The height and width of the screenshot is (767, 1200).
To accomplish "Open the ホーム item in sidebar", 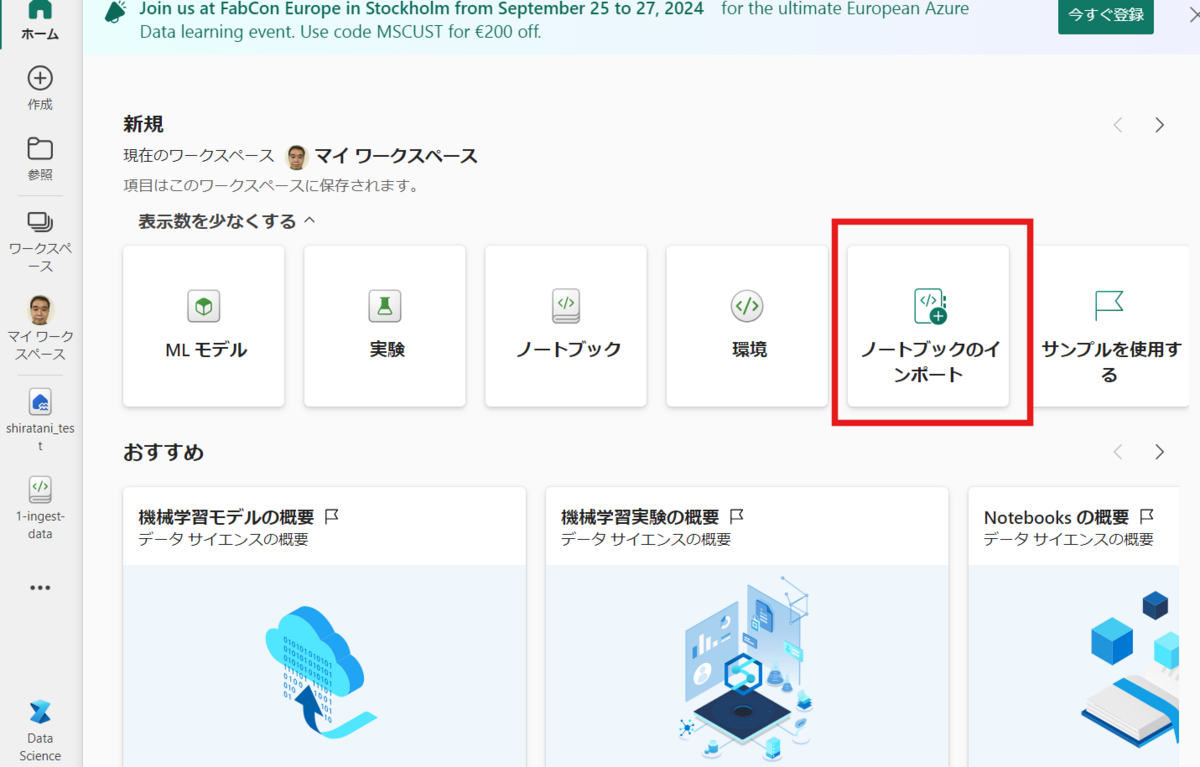I will click(x=40, y=21).
